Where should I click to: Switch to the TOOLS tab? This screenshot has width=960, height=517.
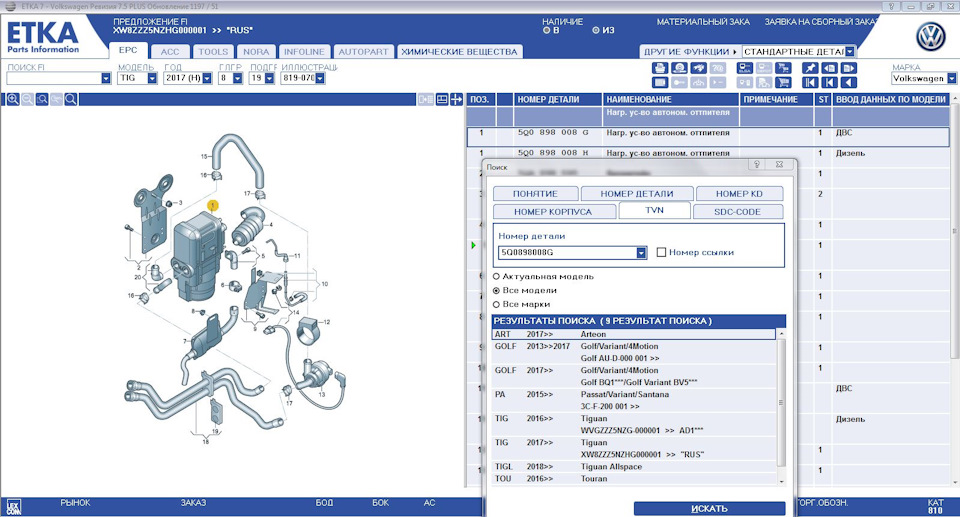tap(213, 52)
